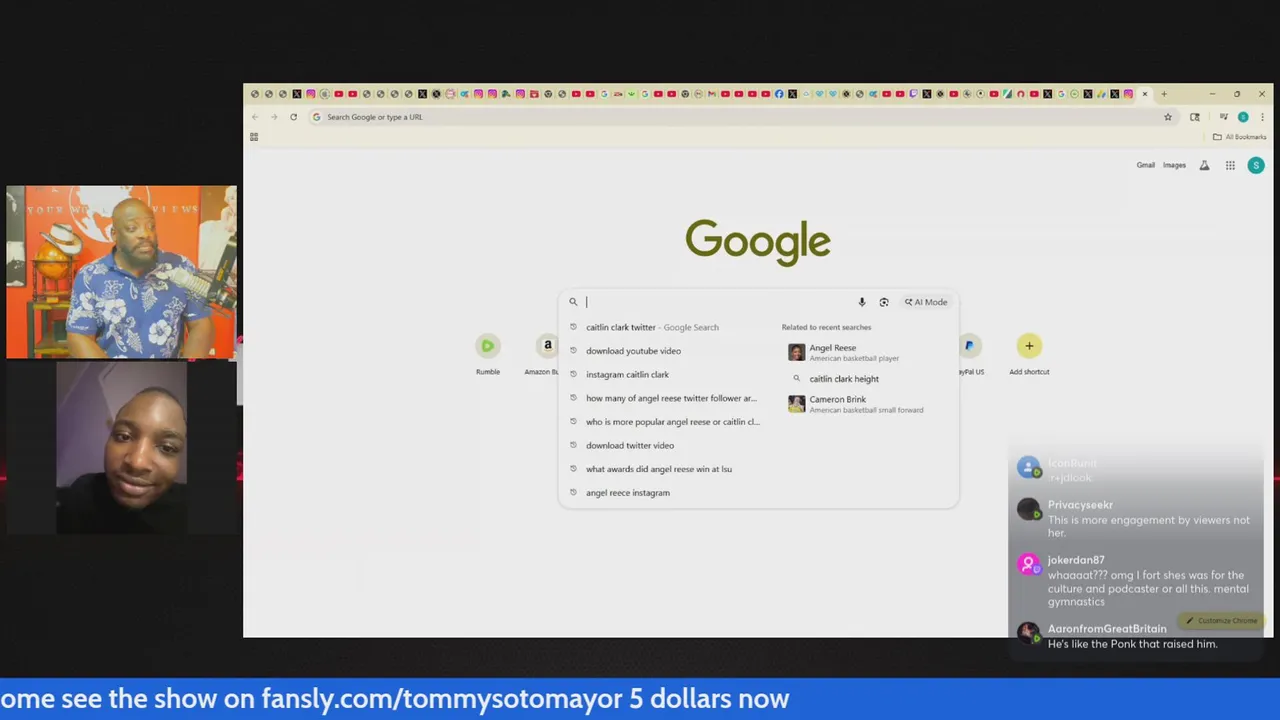This screenshot has width=1280, height=720.
Task: Select suggestion 'caitlin clark twitter'
Action: click(x=652, y=327)
